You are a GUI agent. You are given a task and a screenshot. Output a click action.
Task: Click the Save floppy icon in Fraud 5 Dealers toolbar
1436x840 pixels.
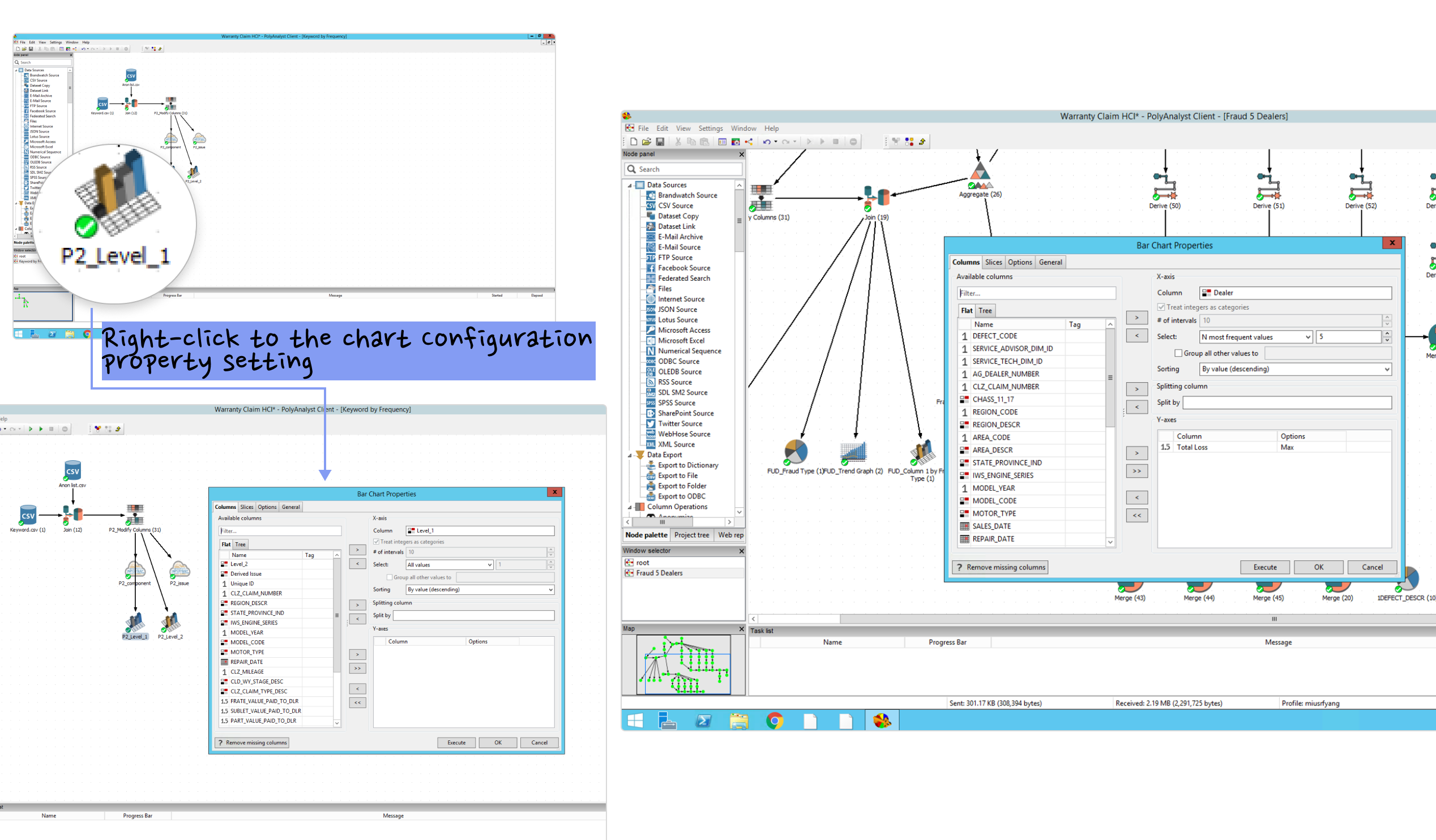click(660, 142)
